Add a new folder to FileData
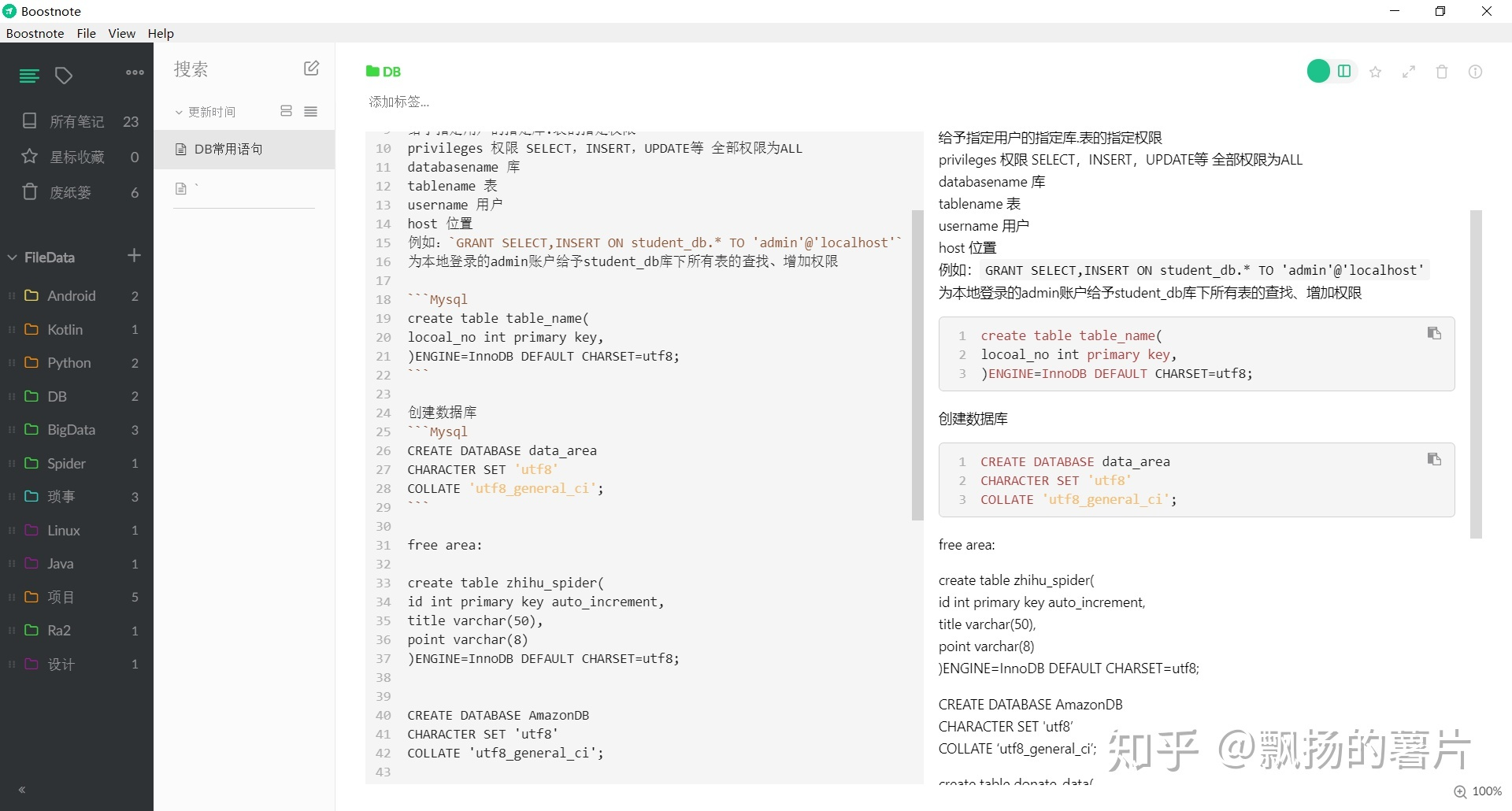Screen dimensions: 1512x811 [134, 256]
